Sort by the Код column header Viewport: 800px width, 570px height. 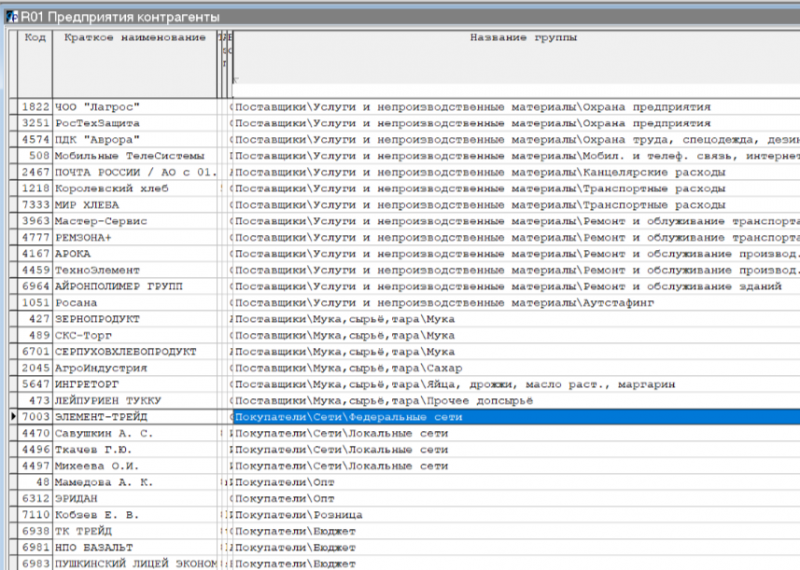pyautogui.click(x=35, y=38)
